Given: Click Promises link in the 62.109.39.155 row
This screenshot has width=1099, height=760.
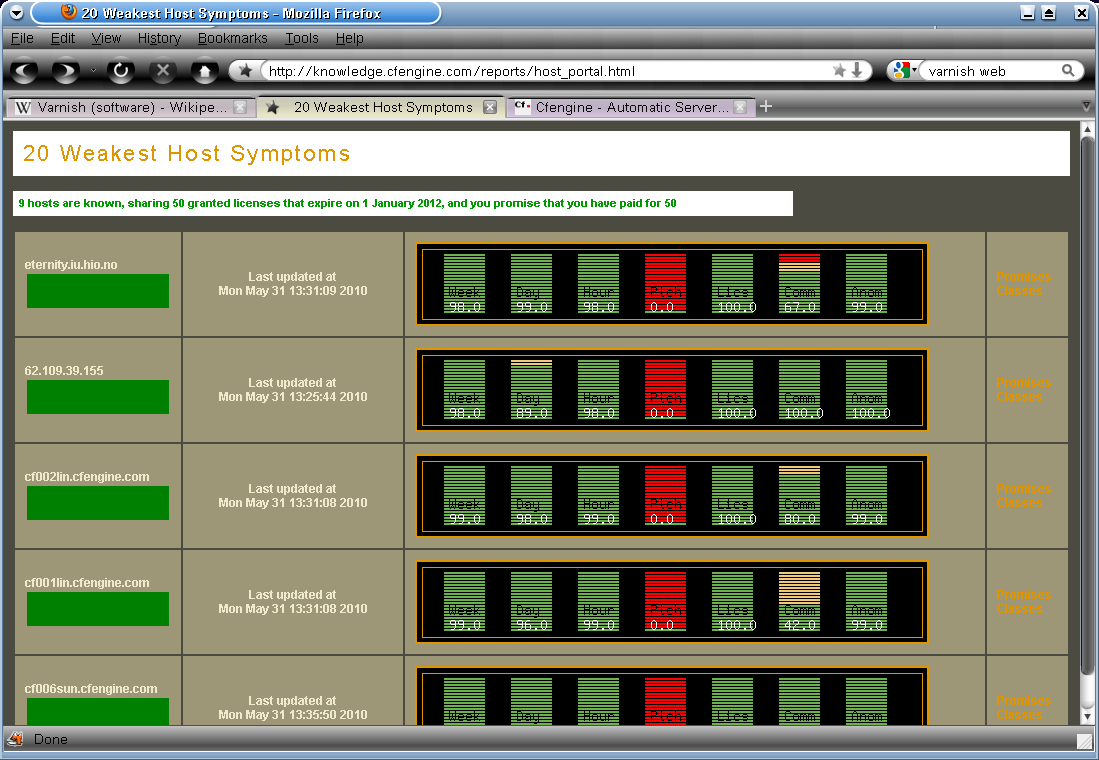Looking at the screenshot, I should coord(1023,383).
